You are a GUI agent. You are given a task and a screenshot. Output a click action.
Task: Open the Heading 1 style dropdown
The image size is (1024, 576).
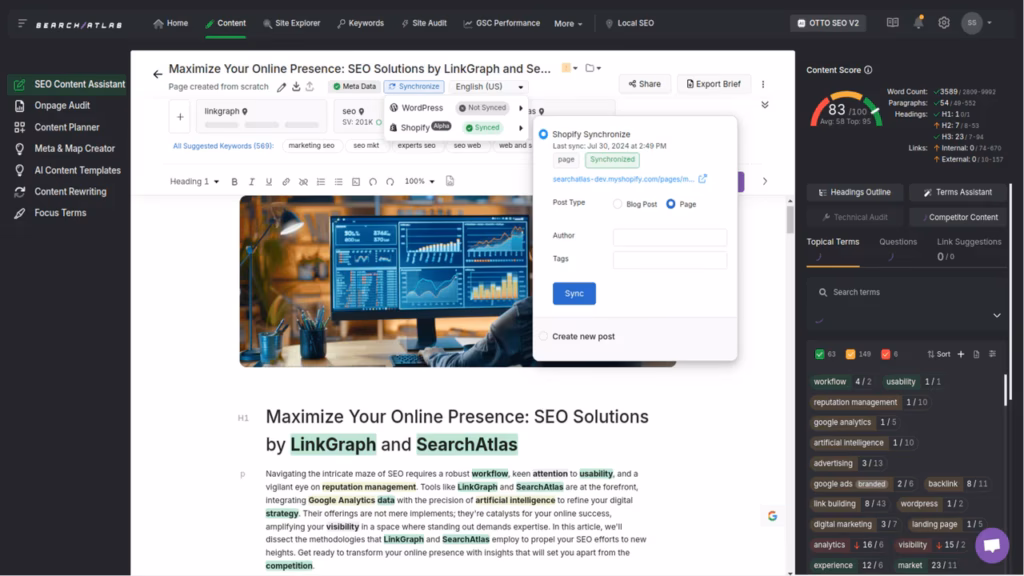tap(194, 182)
